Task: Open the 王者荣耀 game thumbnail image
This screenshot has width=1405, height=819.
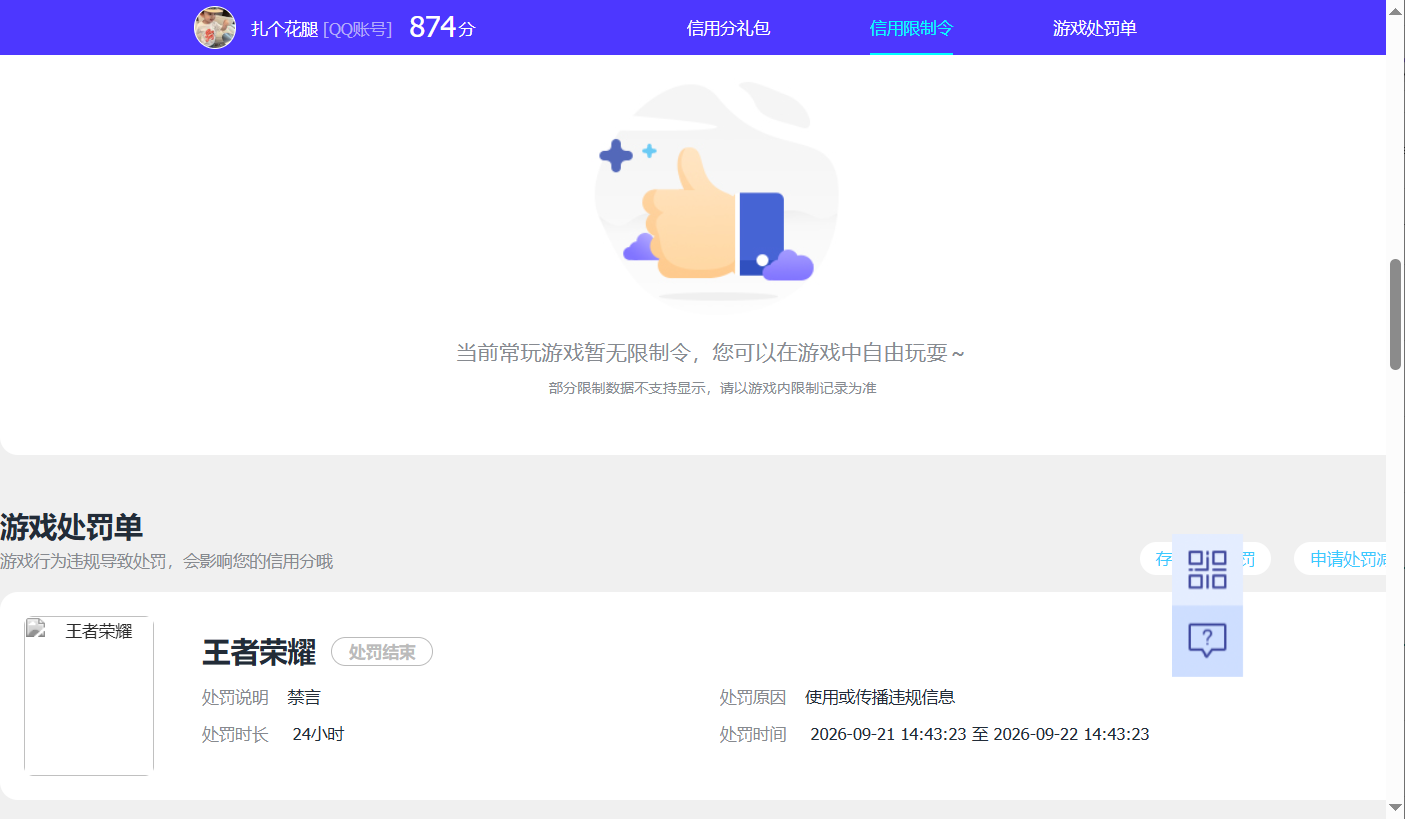Action: click(x=89, y=696)
